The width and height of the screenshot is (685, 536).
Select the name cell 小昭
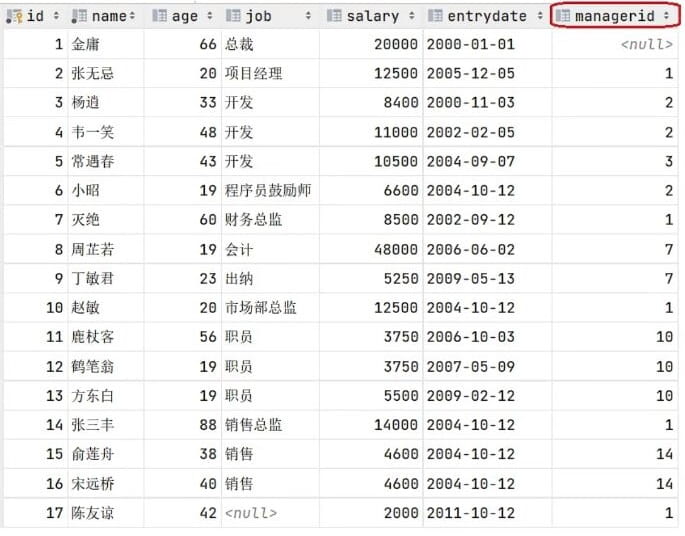click(x=86, y=190)
